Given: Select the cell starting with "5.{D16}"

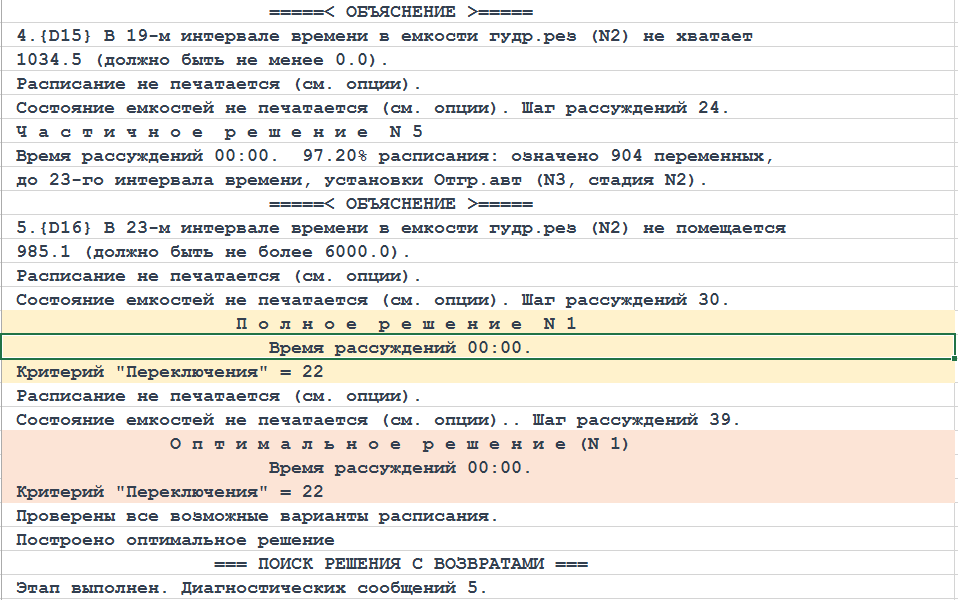Looking at the screenshot, I should [x=400, y=228].
